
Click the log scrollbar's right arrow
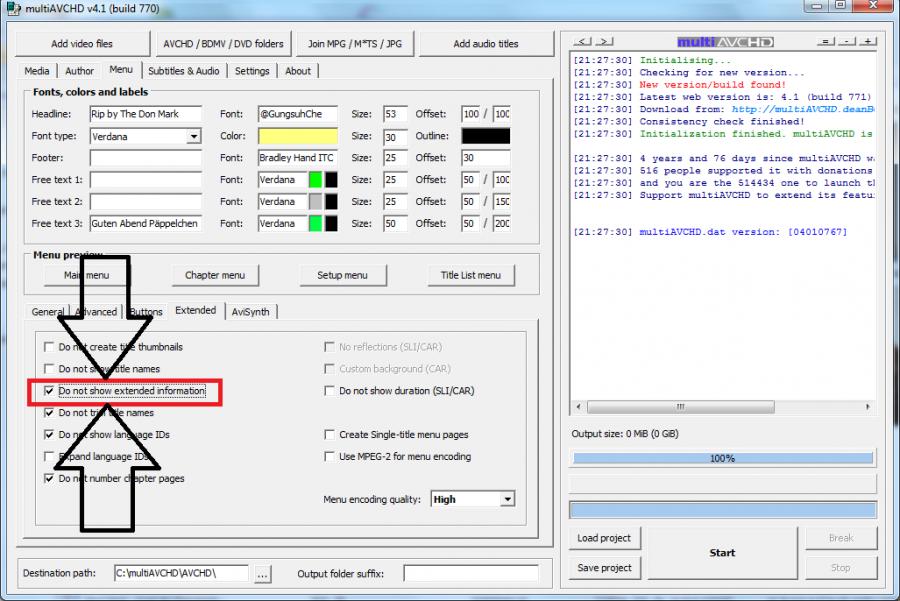tap(867, 407)
